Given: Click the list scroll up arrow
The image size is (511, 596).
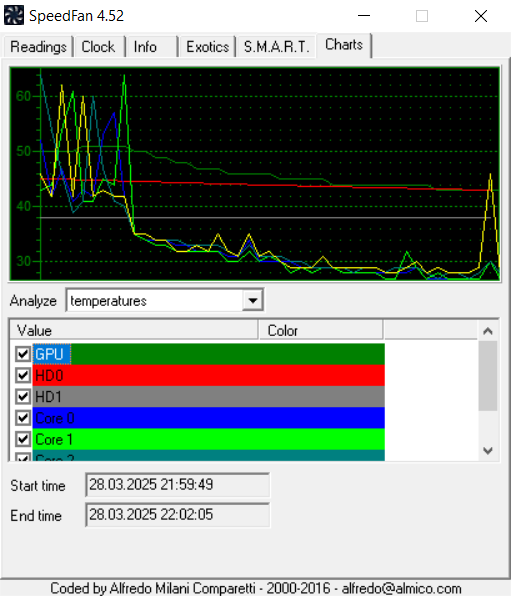Looking at the screenshot, I should 488,331.
